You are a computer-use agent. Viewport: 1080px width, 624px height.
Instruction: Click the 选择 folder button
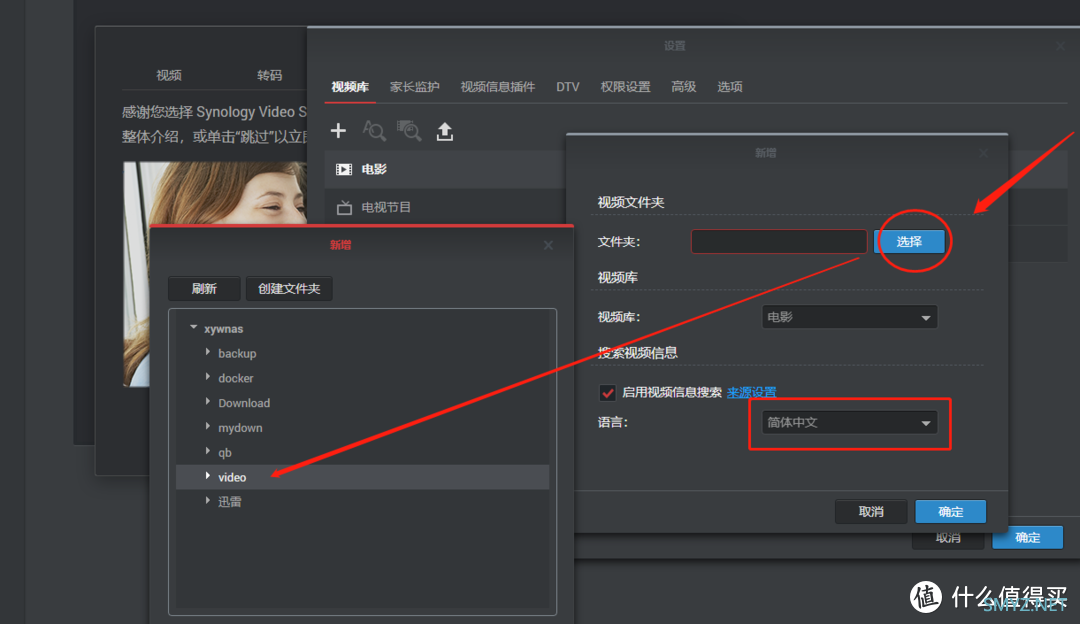click(x=909, y=242)
